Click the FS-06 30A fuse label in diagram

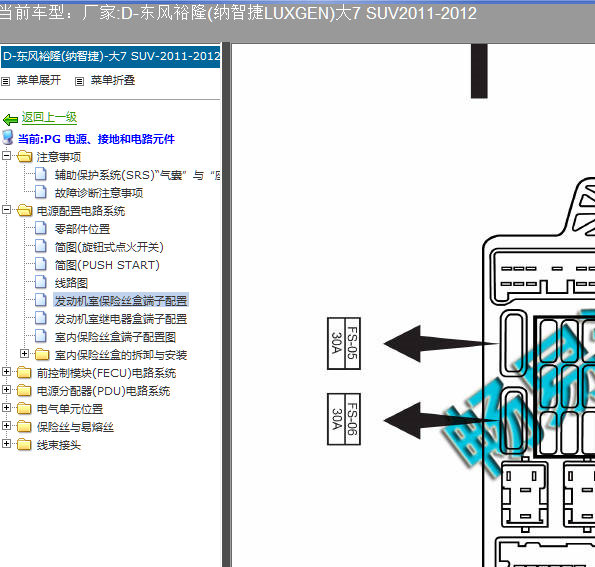click(x=344, y=419)
